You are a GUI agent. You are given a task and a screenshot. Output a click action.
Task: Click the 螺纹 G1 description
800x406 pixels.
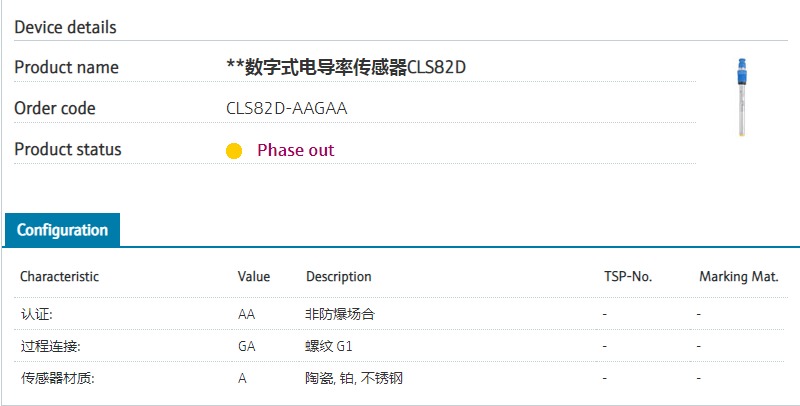(x=329, y=346)
